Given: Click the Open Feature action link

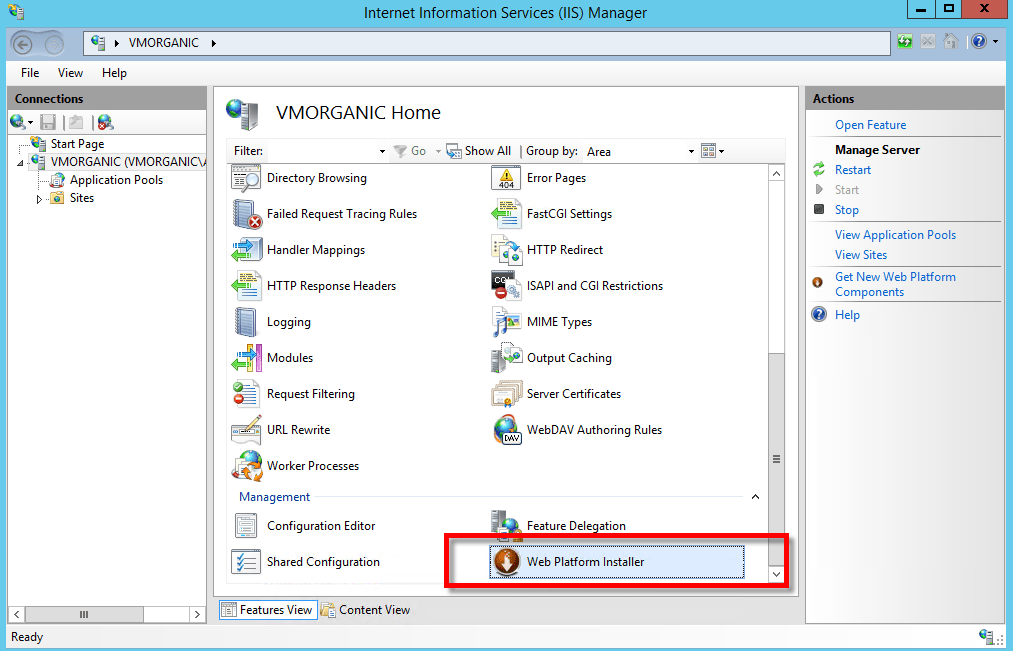Looking at the screenshot, I should click(870, 125).
